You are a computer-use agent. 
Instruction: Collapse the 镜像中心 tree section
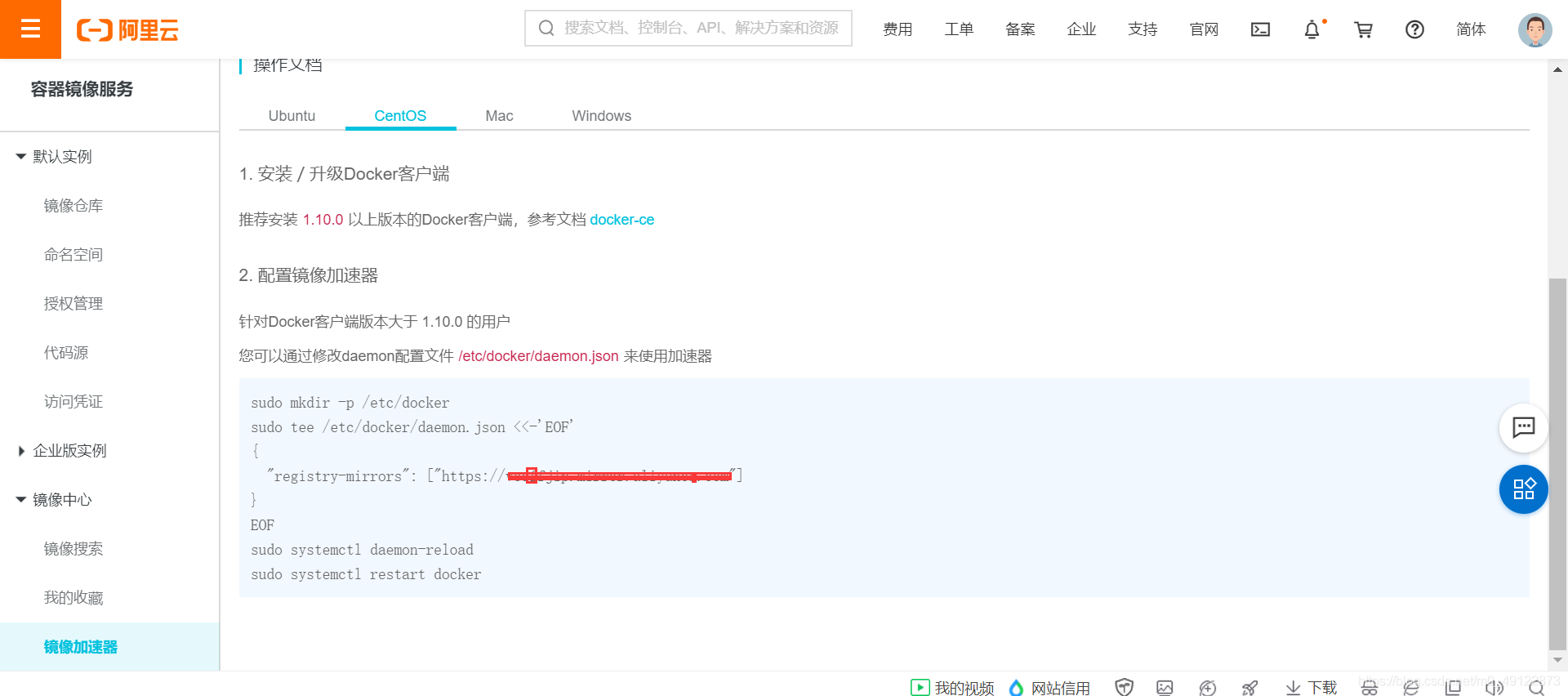pos(21,499)
